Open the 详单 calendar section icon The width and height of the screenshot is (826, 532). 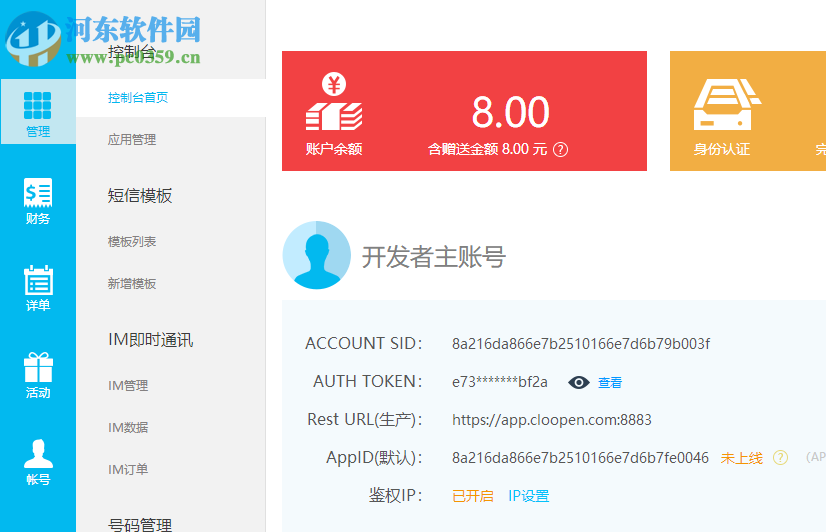38,280
